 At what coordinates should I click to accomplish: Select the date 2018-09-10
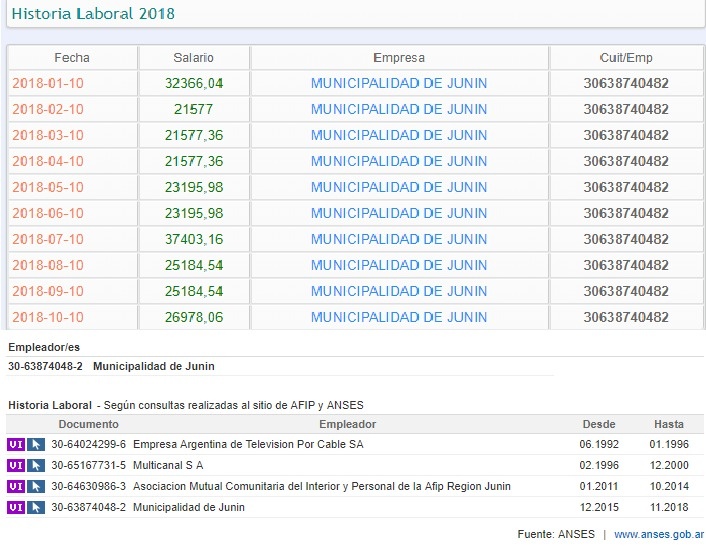[48, 291]
